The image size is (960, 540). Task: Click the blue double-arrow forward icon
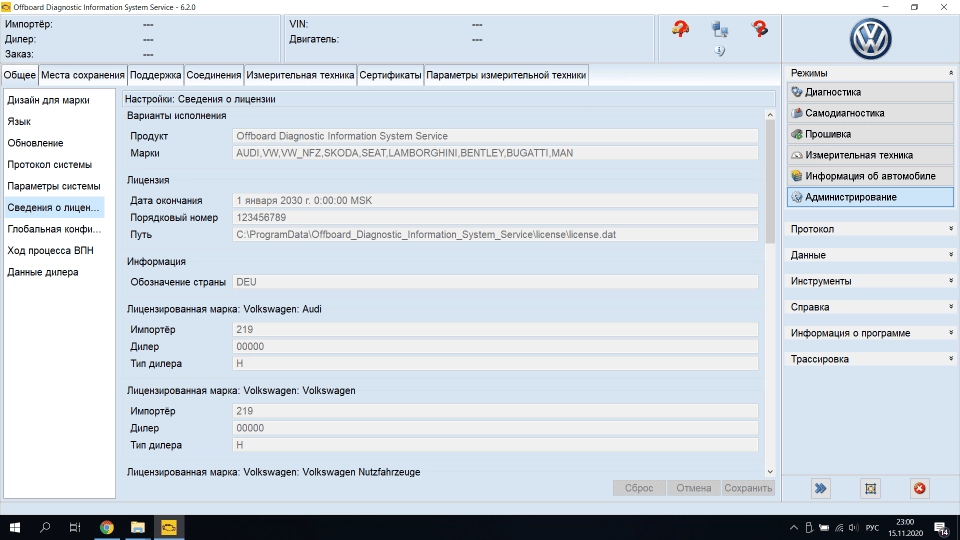[820, 488]
